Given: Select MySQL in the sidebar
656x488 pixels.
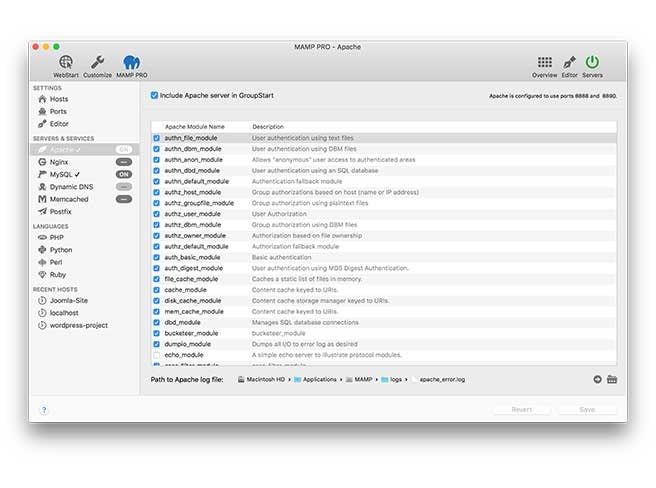Looking at the screenshot, I should (59, 174).
